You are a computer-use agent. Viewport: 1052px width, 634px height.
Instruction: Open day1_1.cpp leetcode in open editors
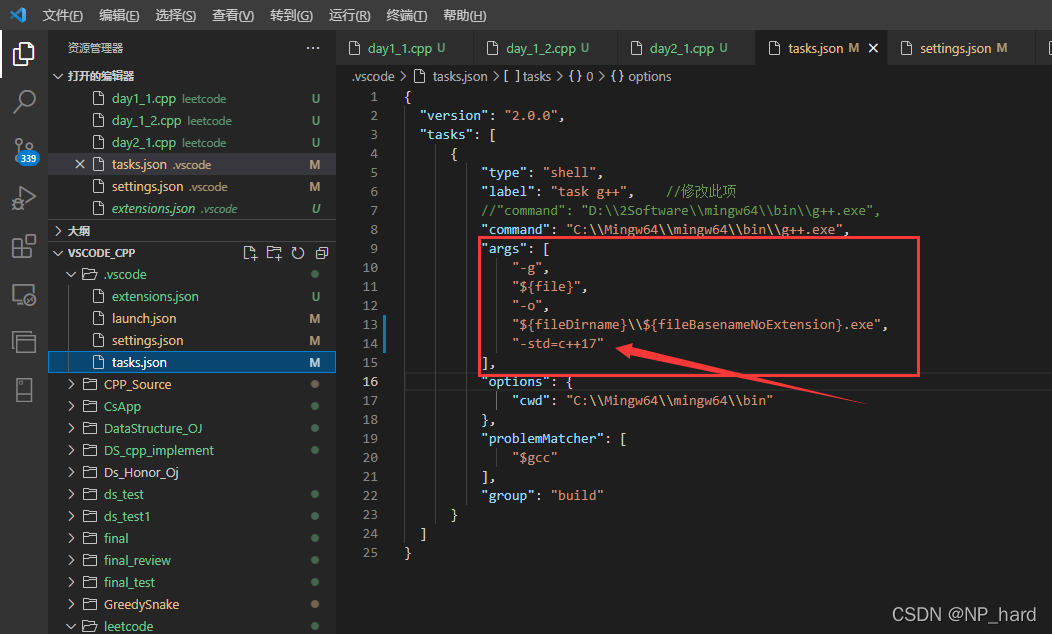(192, 99)
